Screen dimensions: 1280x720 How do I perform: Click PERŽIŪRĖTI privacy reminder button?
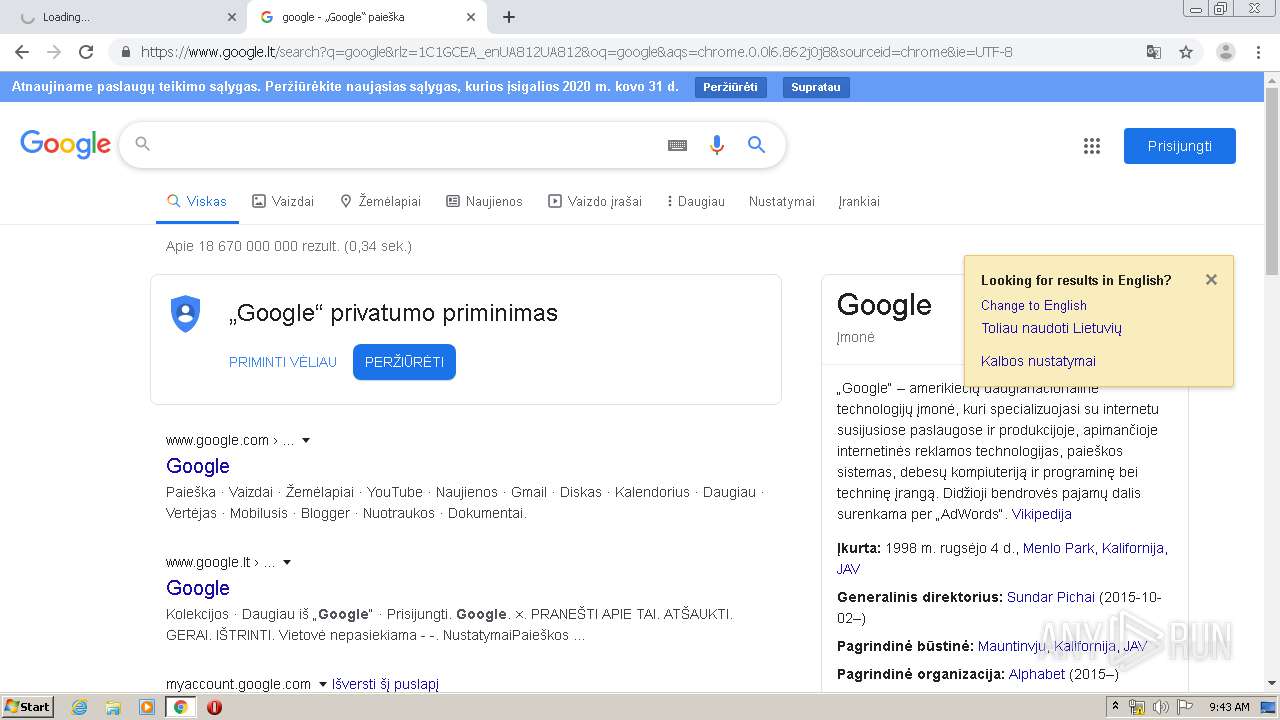[x=404, y=362]
